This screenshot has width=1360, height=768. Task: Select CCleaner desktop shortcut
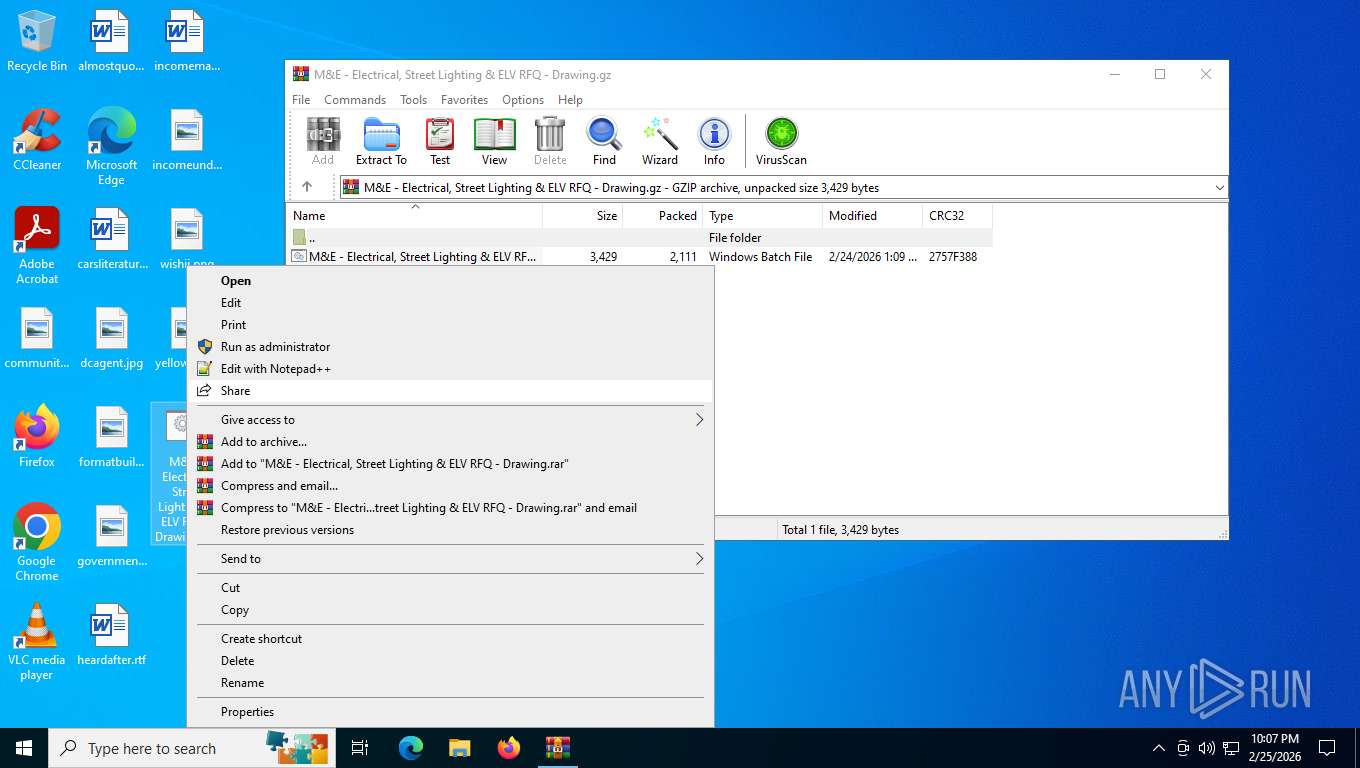(x=37, y=141)
